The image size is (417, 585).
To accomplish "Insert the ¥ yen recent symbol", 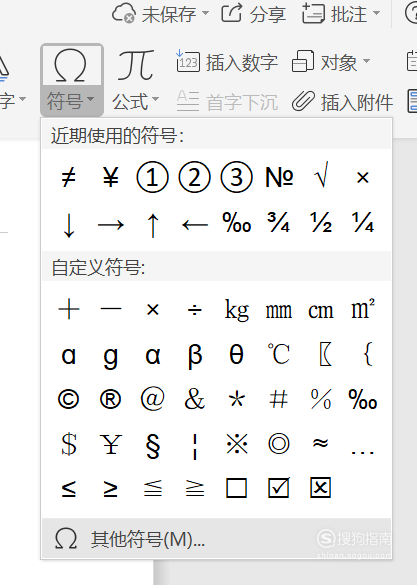I will point(111,177).
